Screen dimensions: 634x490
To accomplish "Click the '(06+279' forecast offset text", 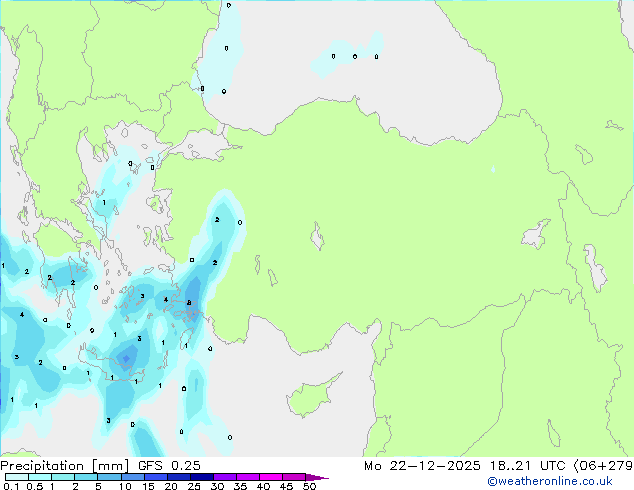I will point(603,466).
